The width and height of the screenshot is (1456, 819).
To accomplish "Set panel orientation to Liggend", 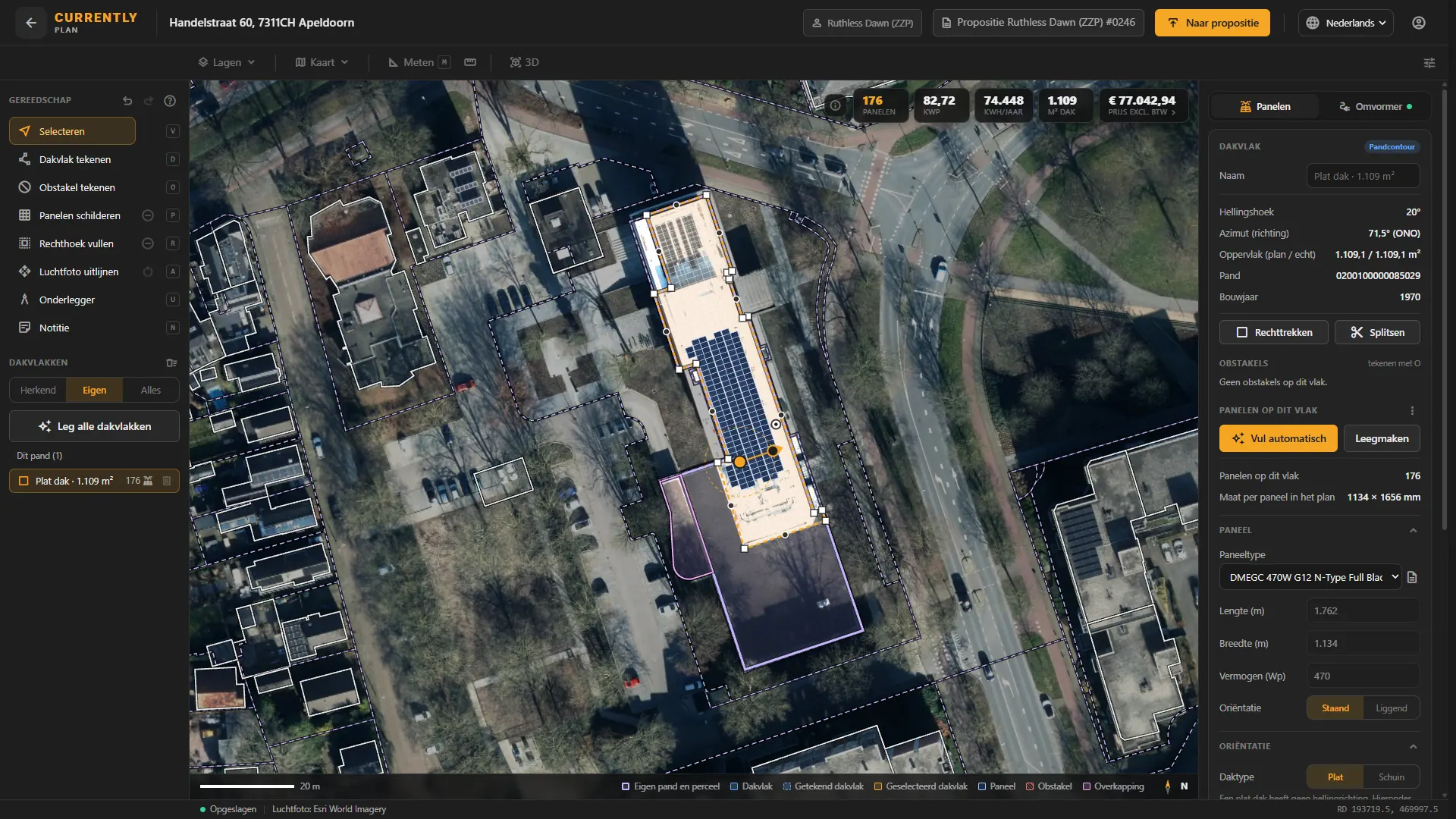I will coord(1391,708).
